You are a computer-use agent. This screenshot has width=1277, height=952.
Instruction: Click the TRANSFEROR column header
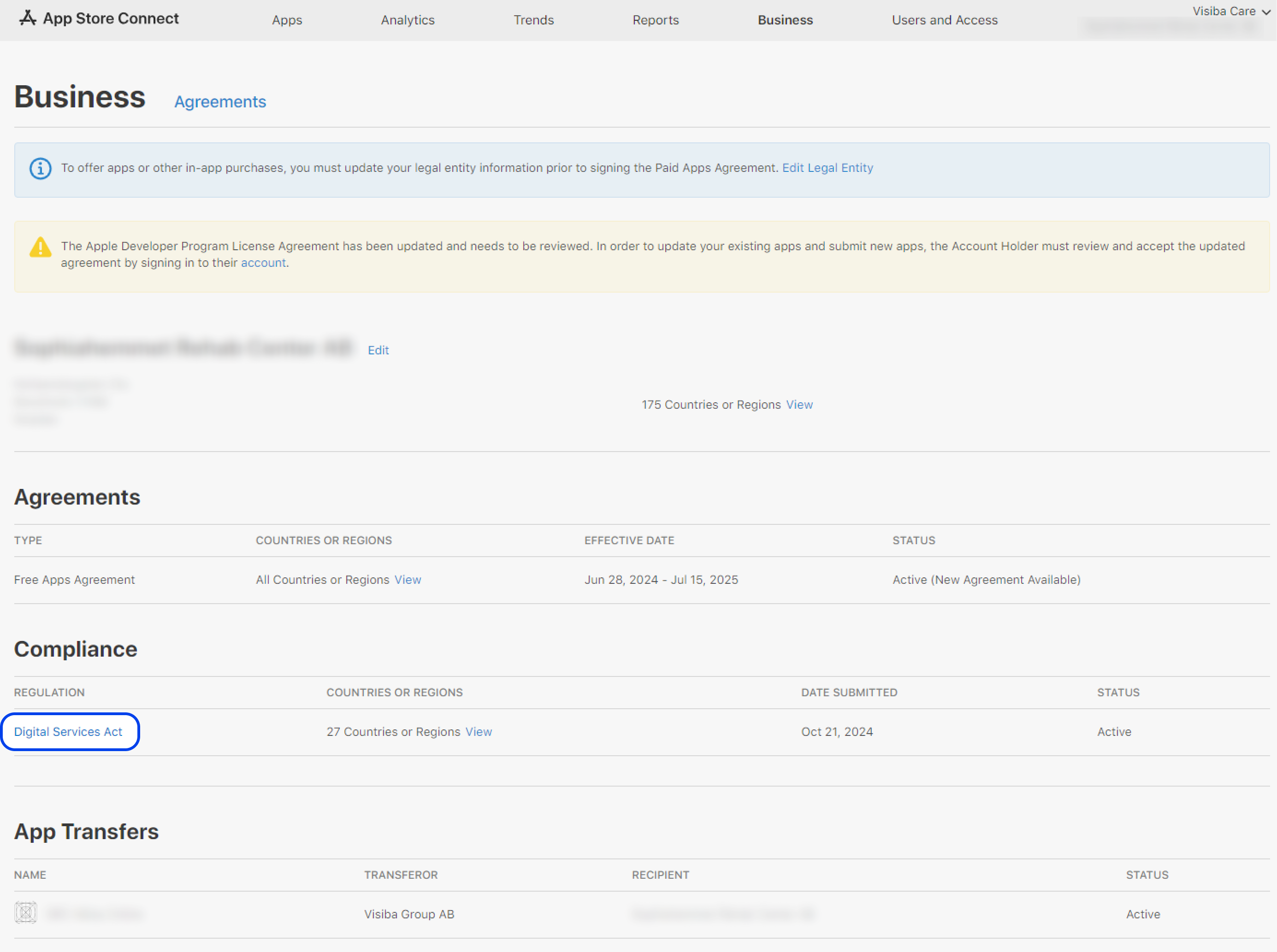401,875
